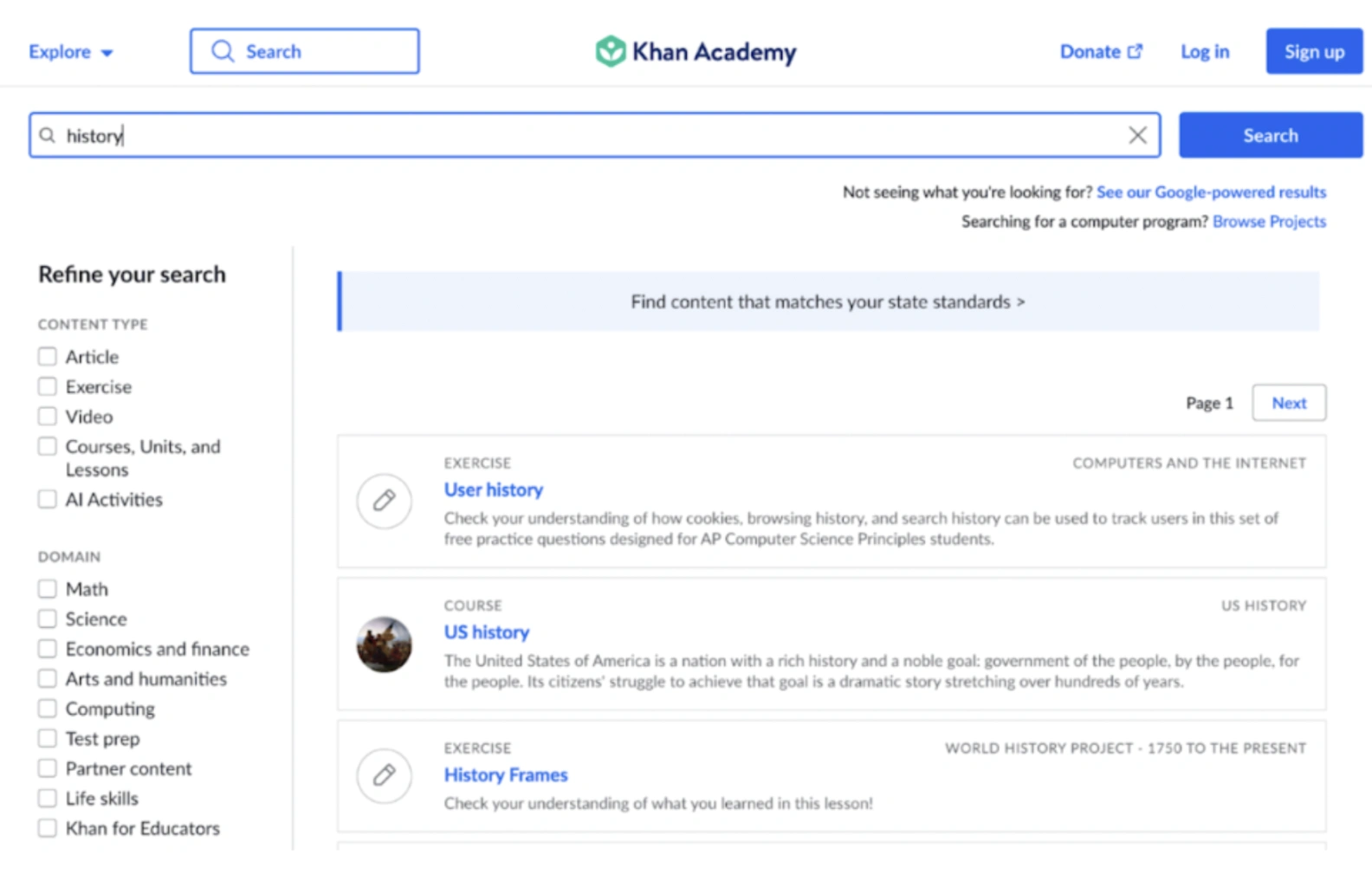Click COMPUTERS AND THE INTERNET label
Viewport: 1372px width, 880px height.
1189,463
